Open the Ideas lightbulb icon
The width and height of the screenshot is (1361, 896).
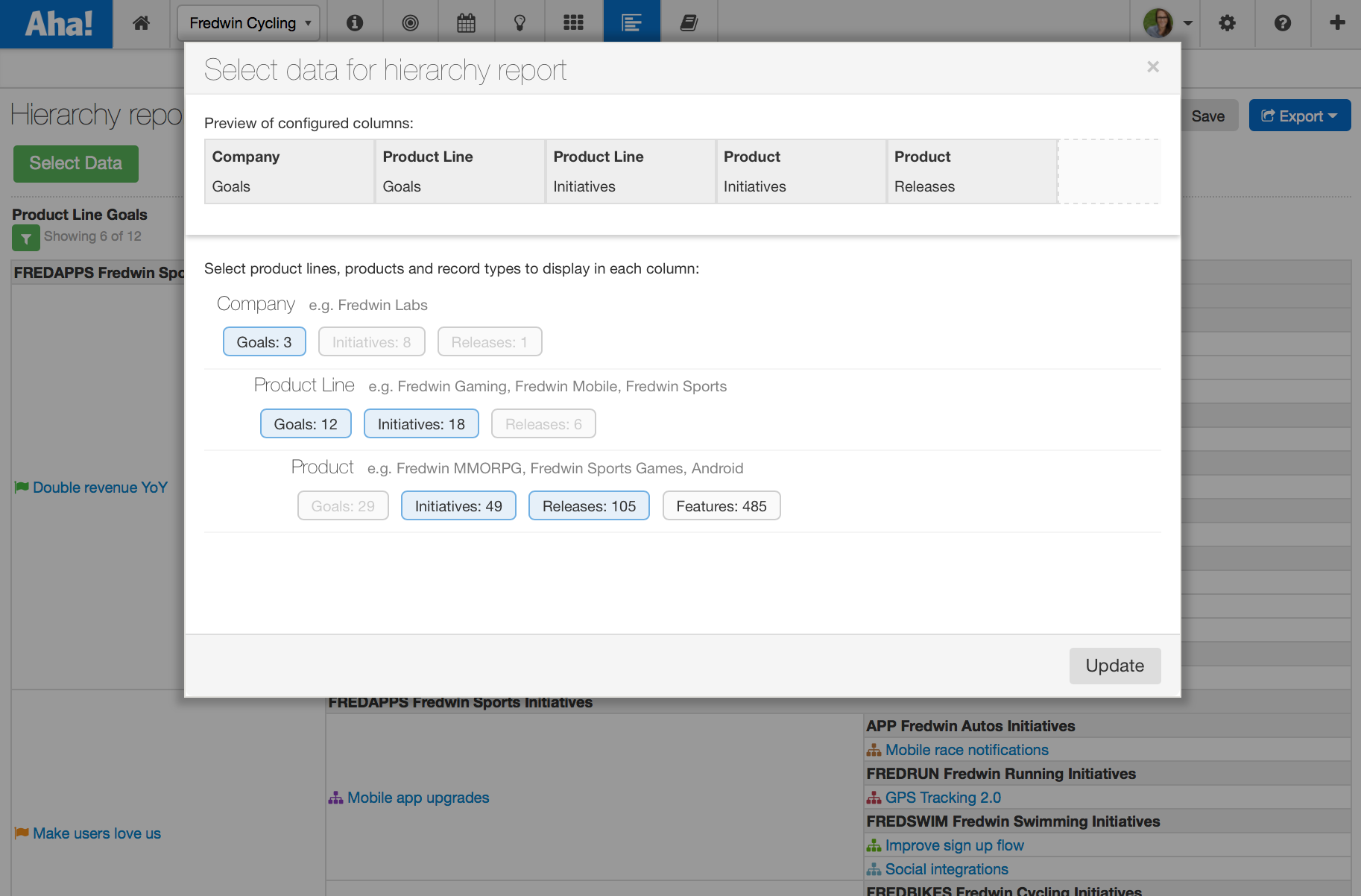coord(520,22)
